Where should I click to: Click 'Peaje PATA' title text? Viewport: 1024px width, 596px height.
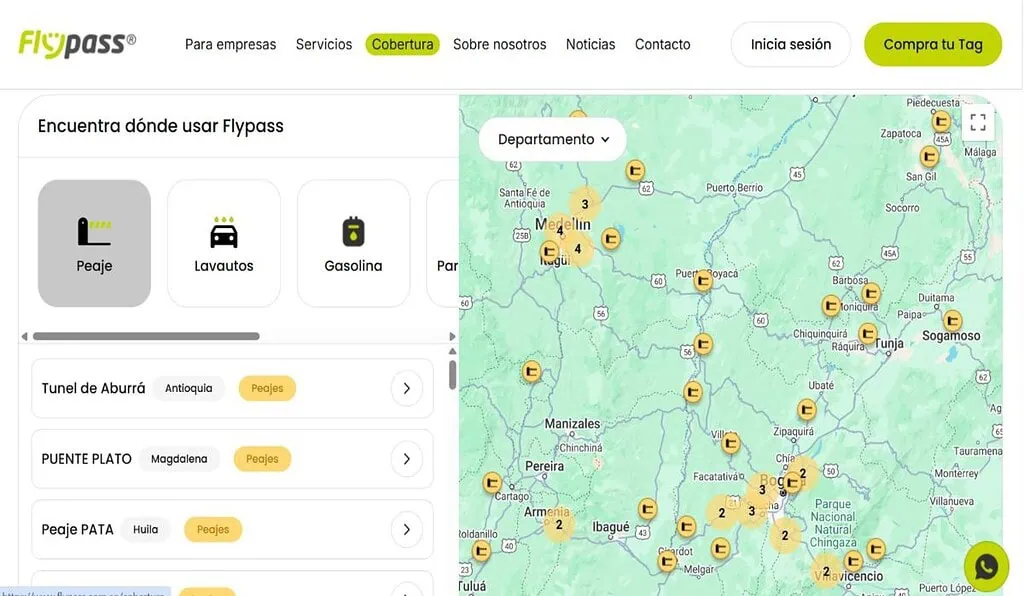coord(77,529)
